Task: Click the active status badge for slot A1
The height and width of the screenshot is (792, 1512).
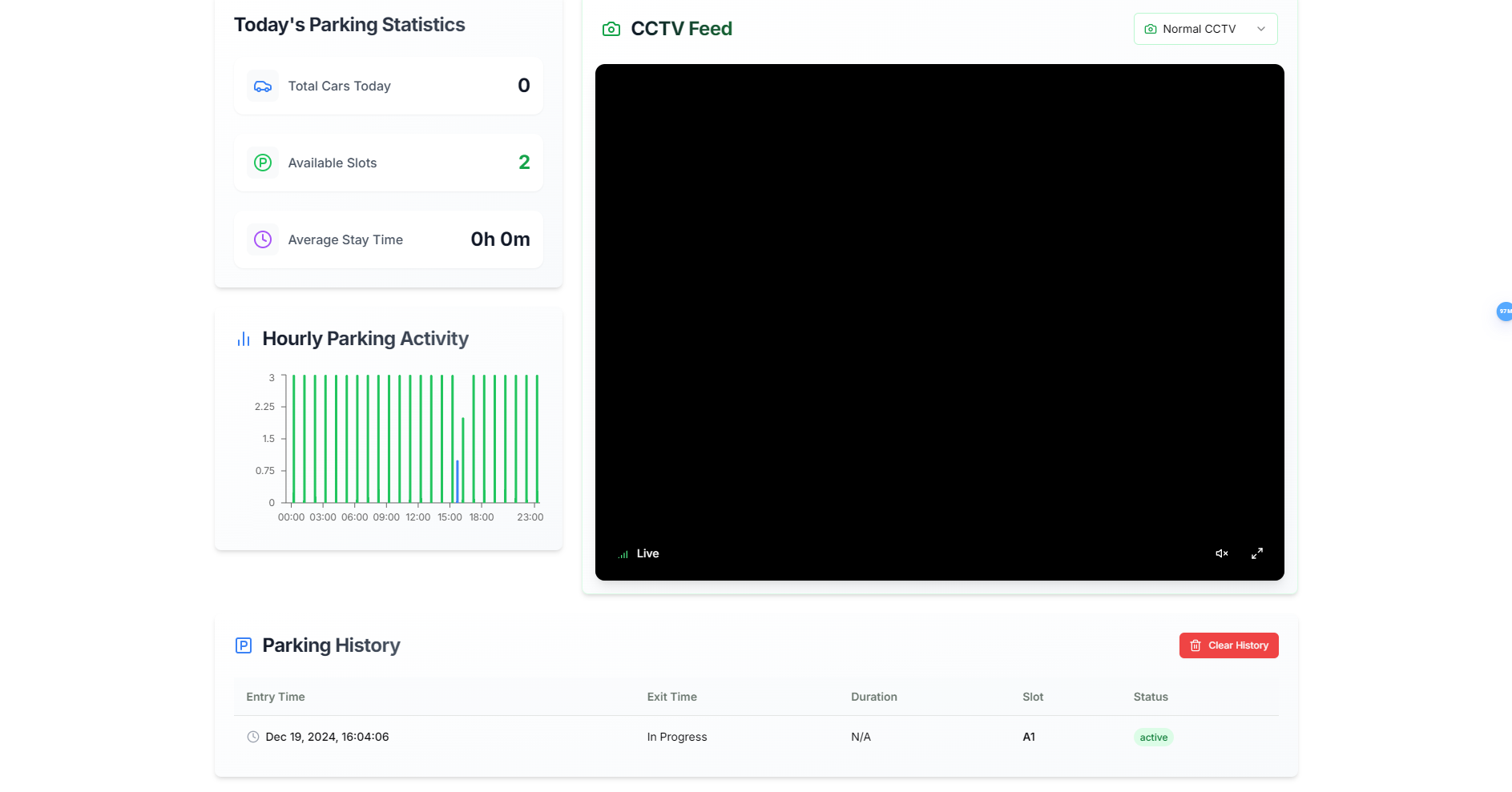Action: tap(1153, 738)
